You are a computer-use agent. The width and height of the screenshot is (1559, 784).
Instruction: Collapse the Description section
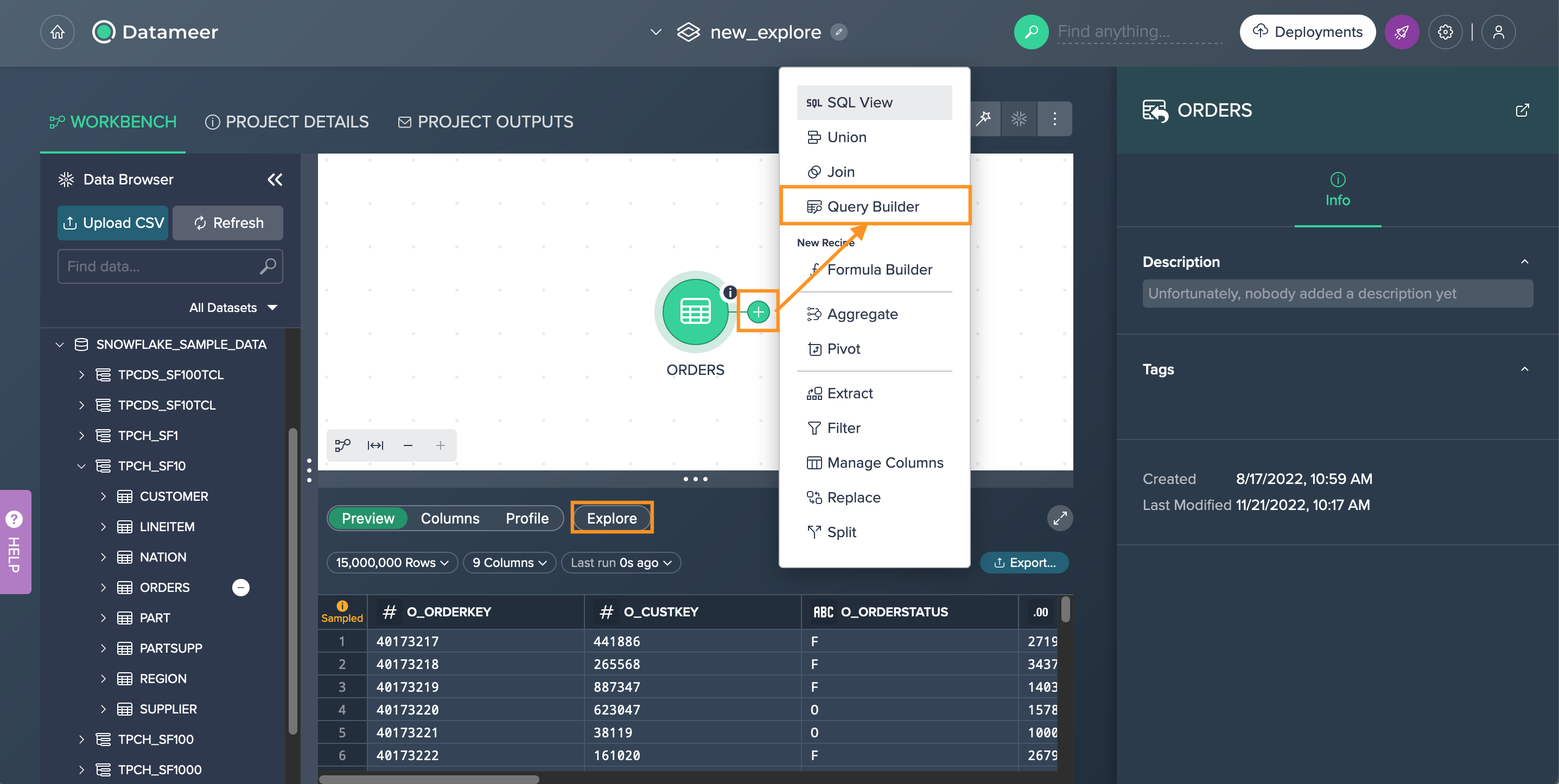[1524, 262]
